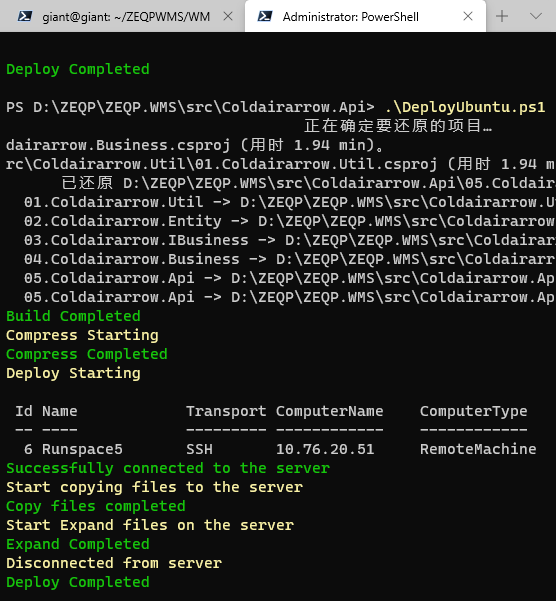
Task: Click the 'ComputerName' column header
Action: pos(330,411)
